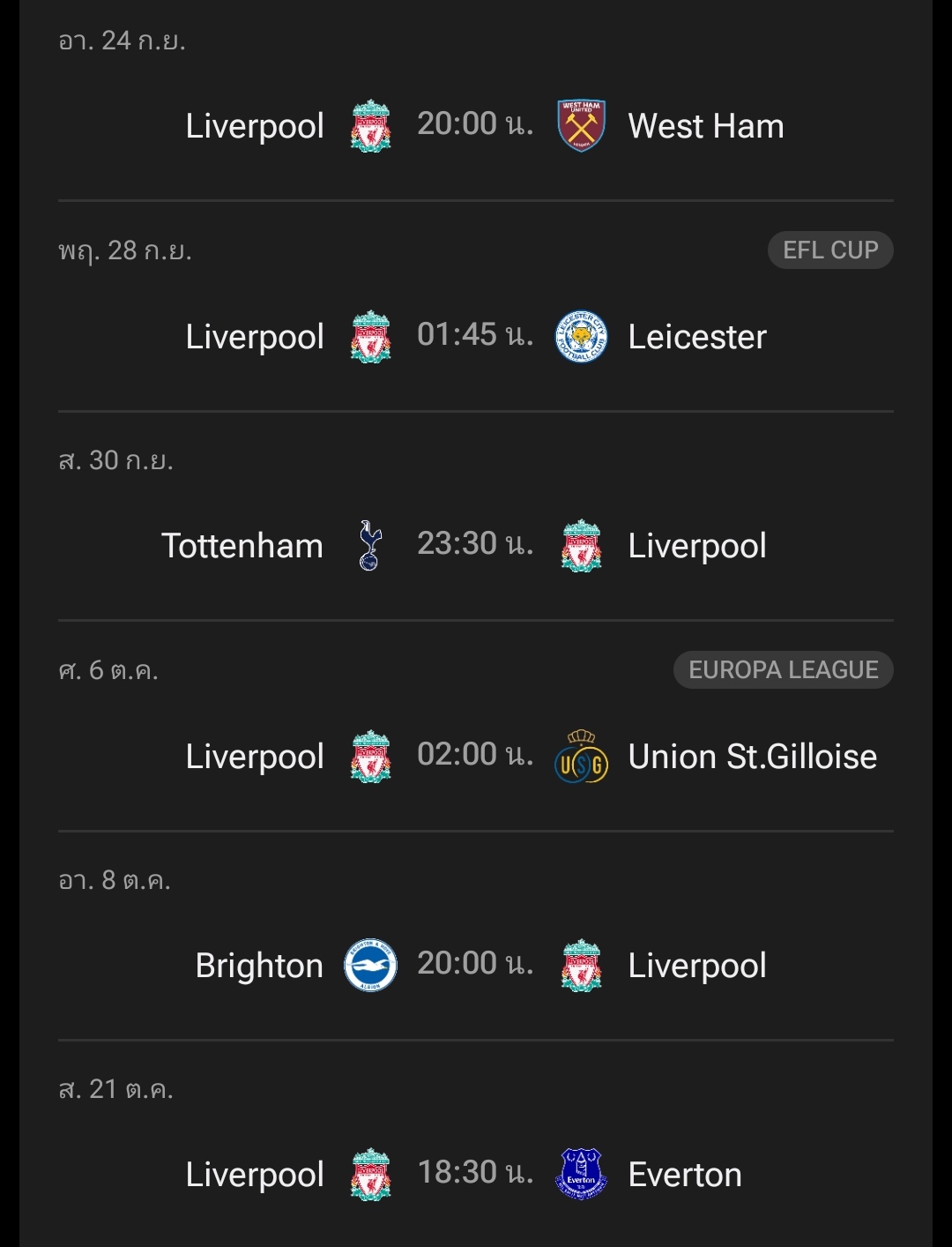Tap the Leicester City crest
952x1247 pixels.
[581, 336]
